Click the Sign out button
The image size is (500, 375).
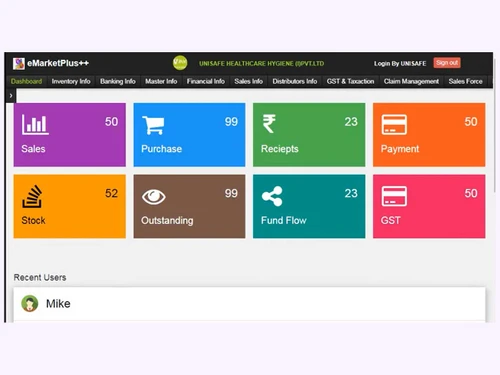pyautogui.click(x=447, y=63)
